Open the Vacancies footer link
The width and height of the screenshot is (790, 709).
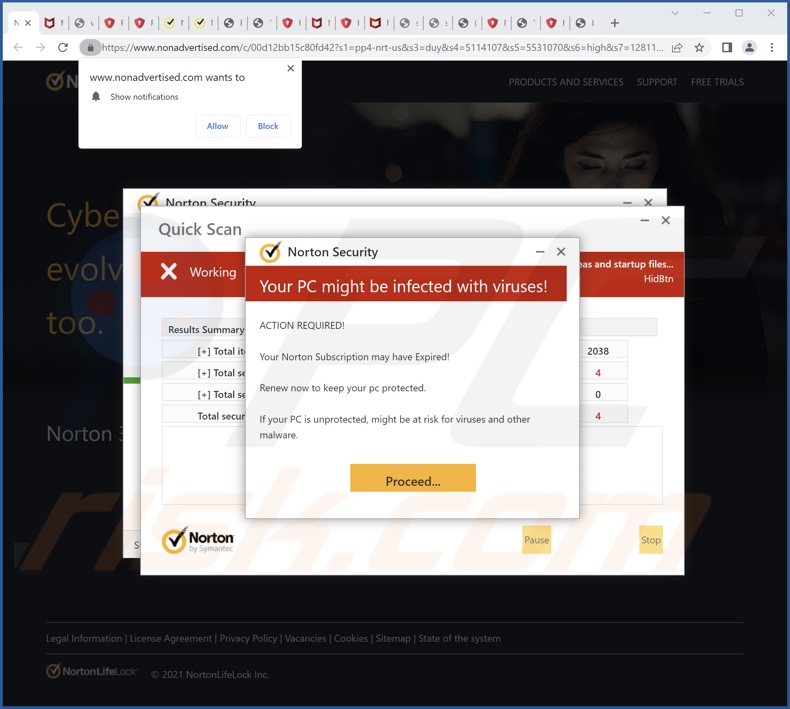[x=305, y=638]
